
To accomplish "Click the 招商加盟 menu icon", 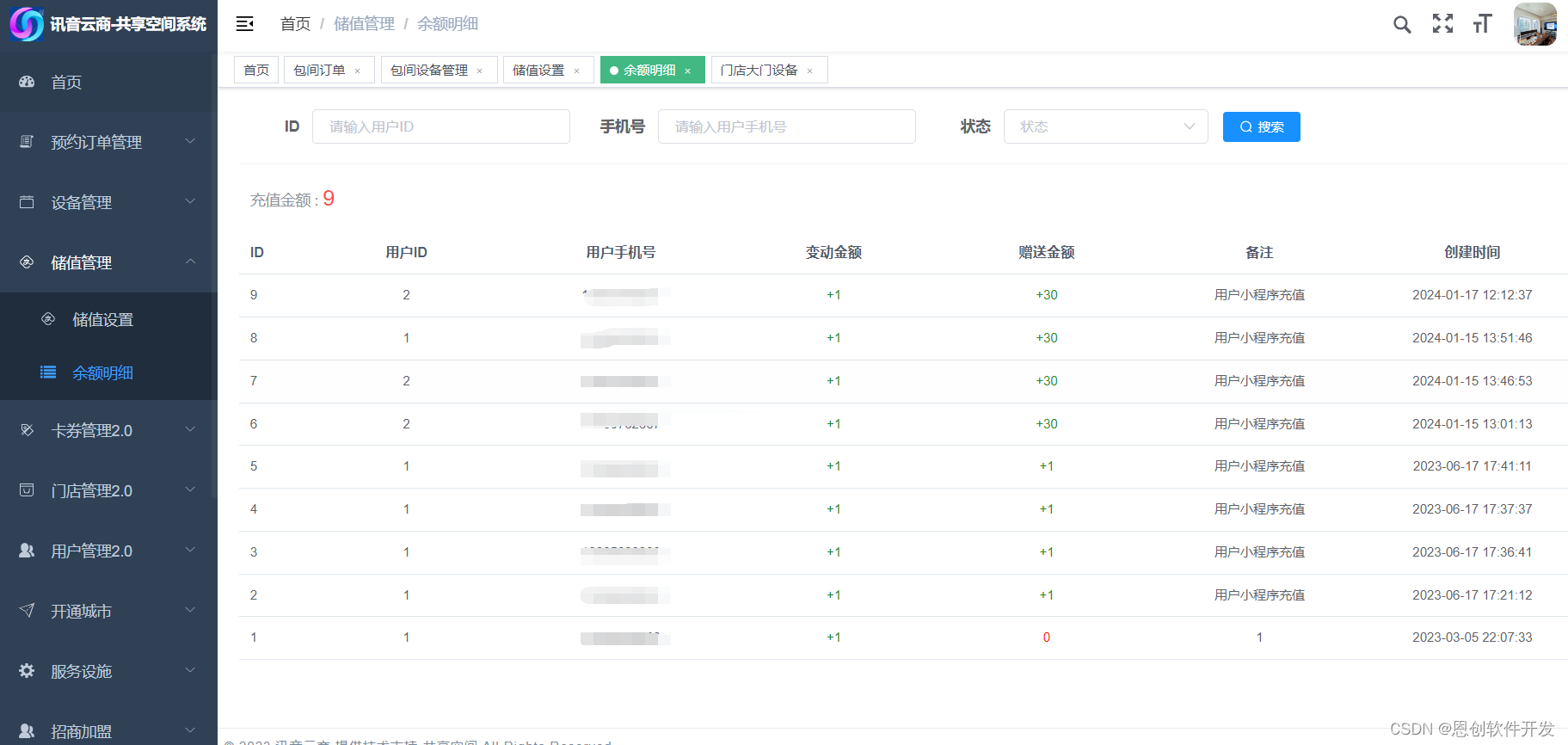I will click(27, 731).
